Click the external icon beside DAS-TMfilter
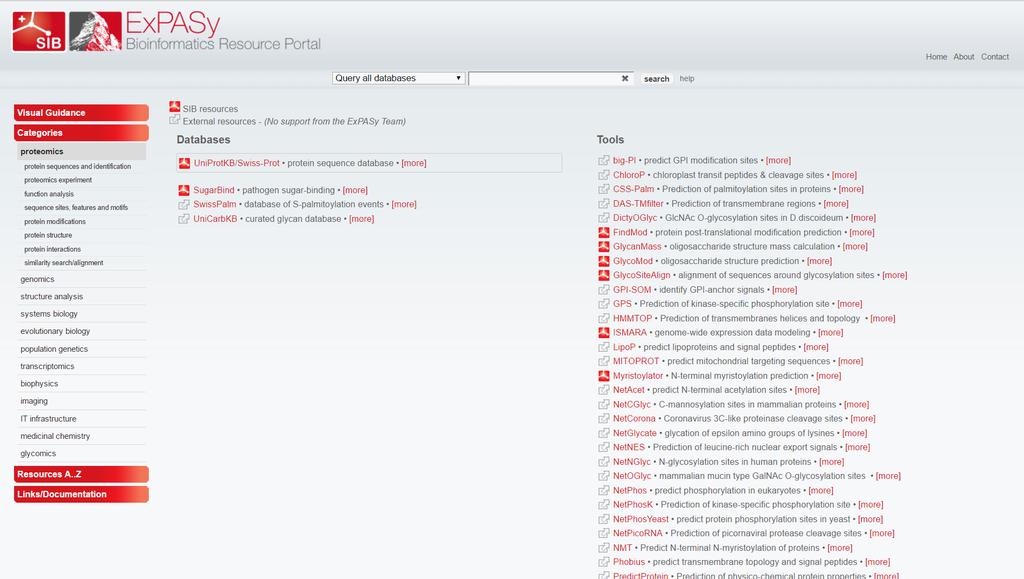This screenshot has height=579, width=1024. pos(604,204)
